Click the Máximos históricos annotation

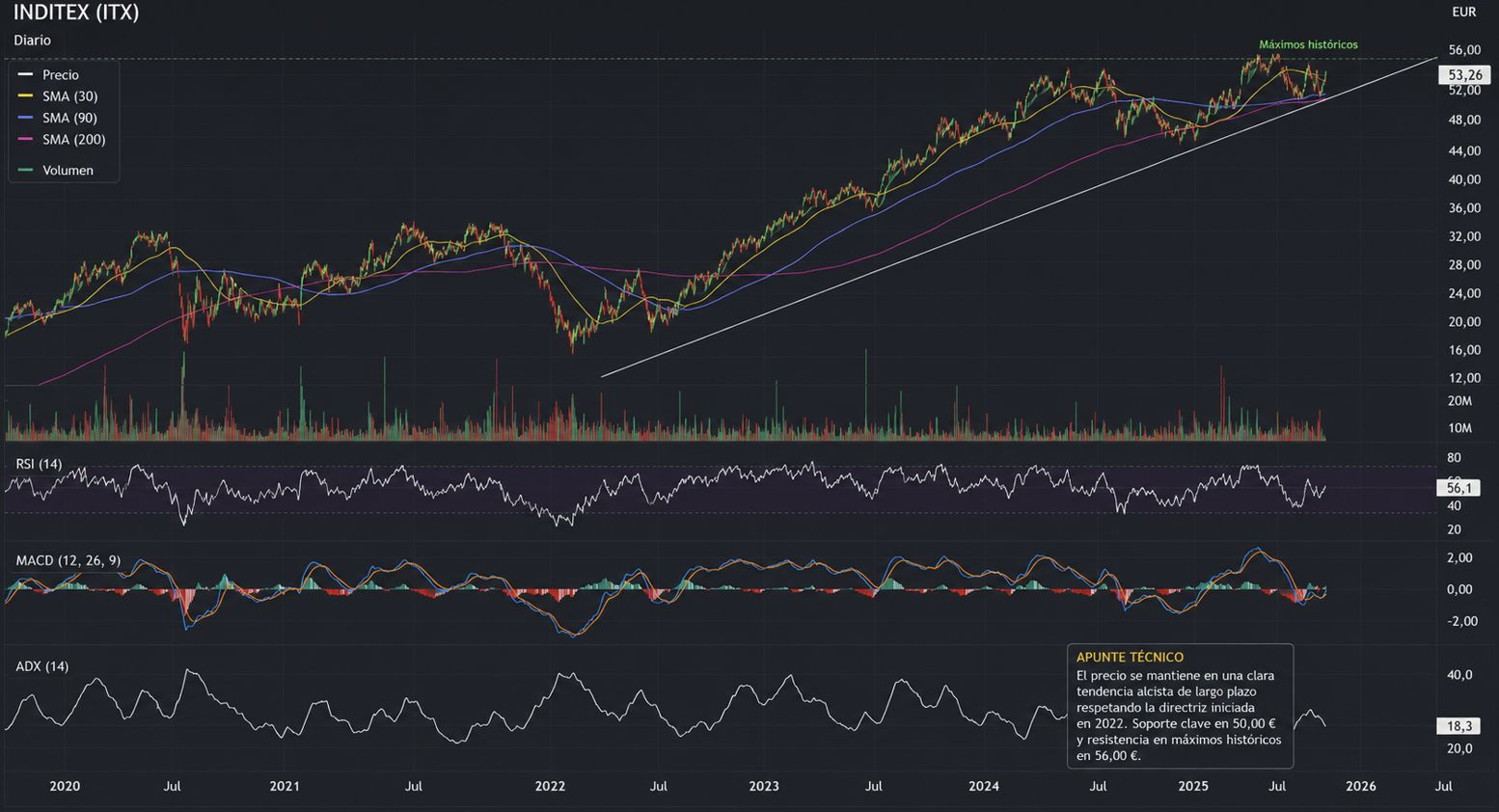[1308, 45]
